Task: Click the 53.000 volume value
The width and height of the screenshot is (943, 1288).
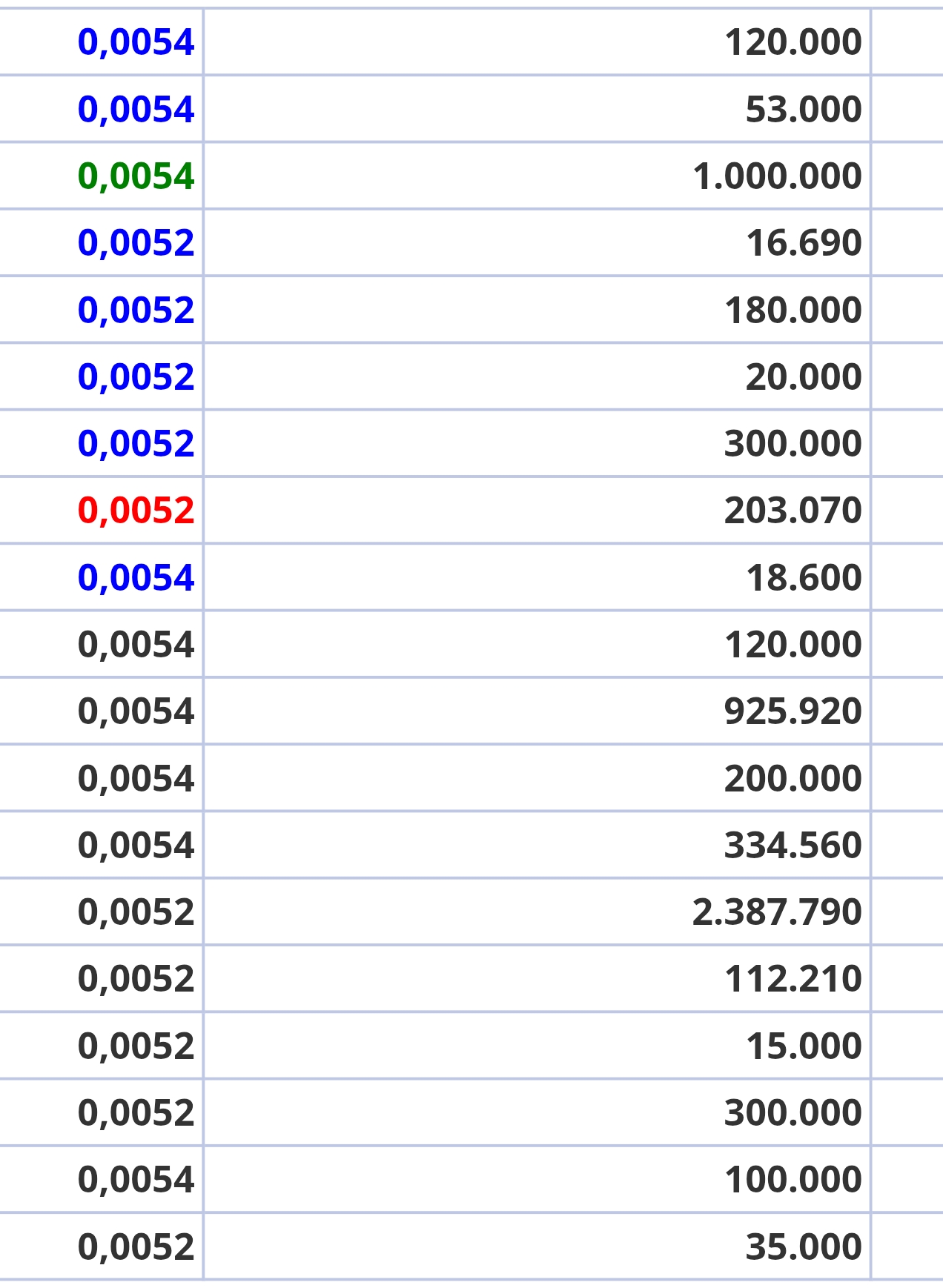Action: tap(803, 110)
